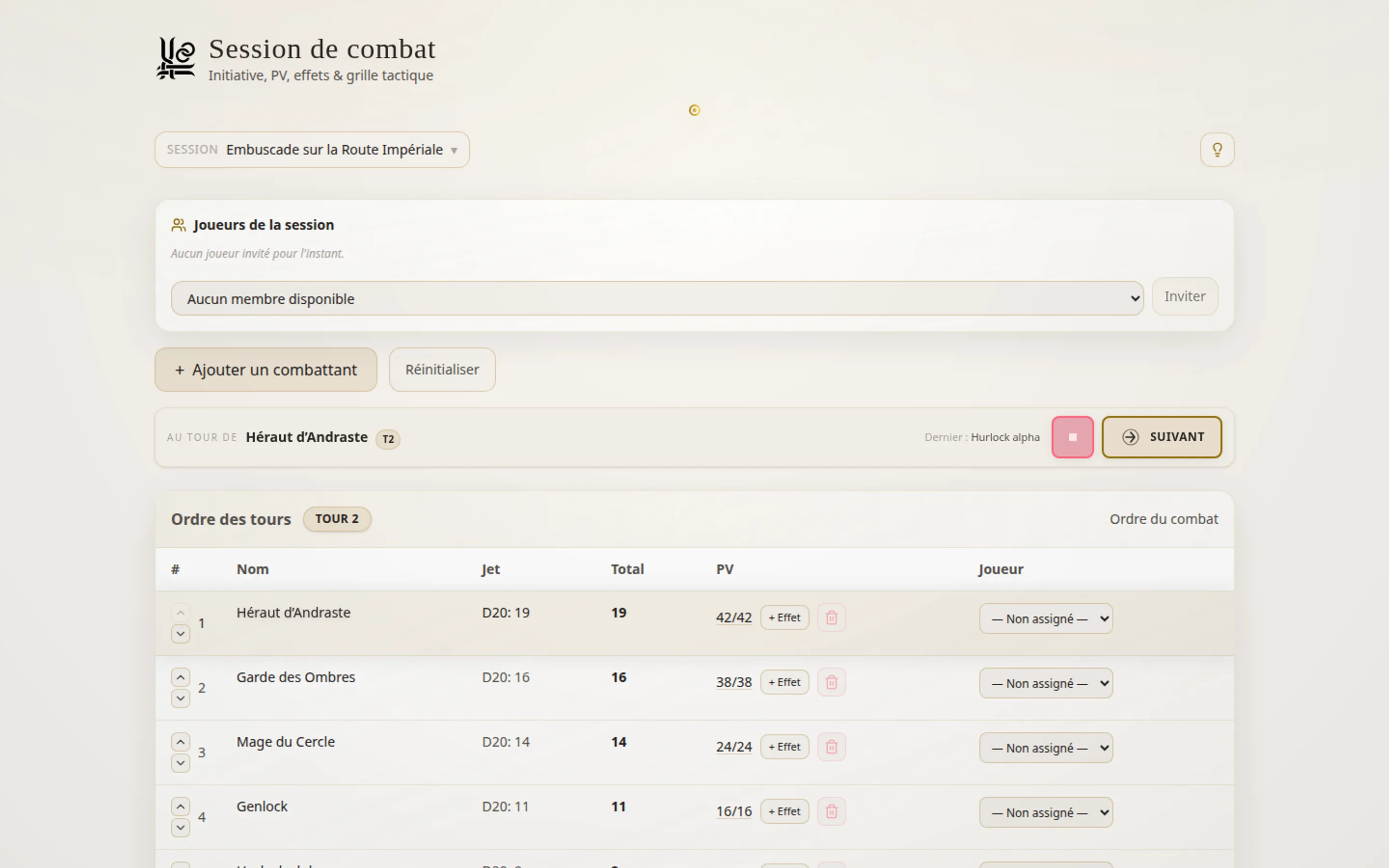Viewport: 1389px width, 868px height.
Task: Move Mage du Cercle down in order
Action: [x=180, y=763]
